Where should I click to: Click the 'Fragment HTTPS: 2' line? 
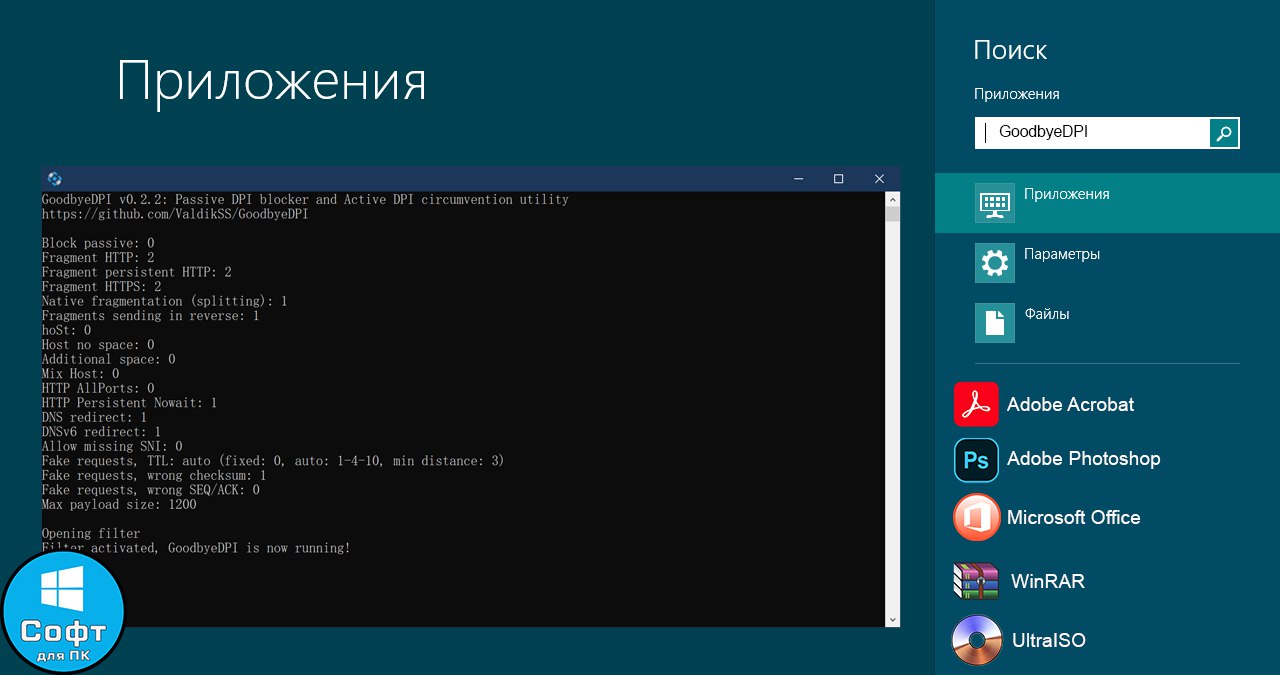pos(101,287)
